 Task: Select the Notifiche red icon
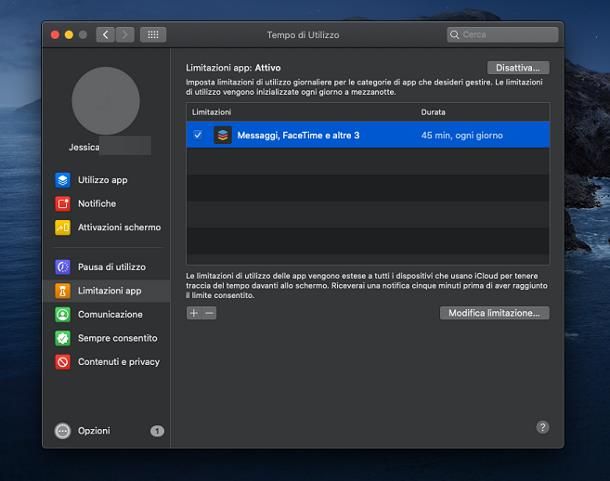point(63,204)
